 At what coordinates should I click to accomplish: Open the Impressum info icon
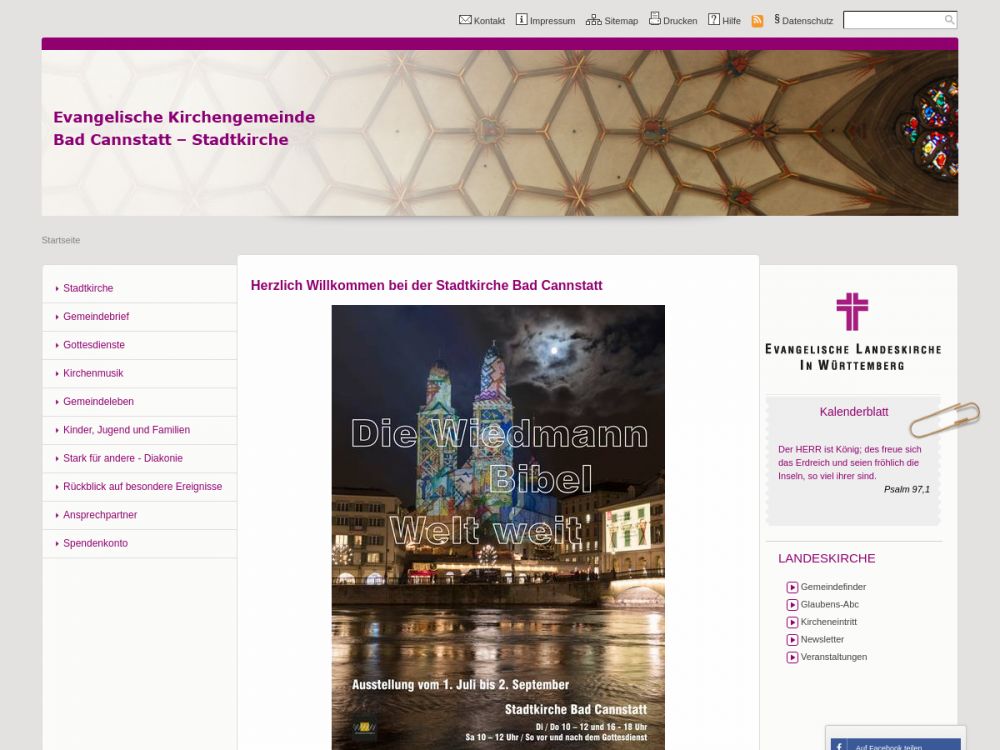pos(521,20)
